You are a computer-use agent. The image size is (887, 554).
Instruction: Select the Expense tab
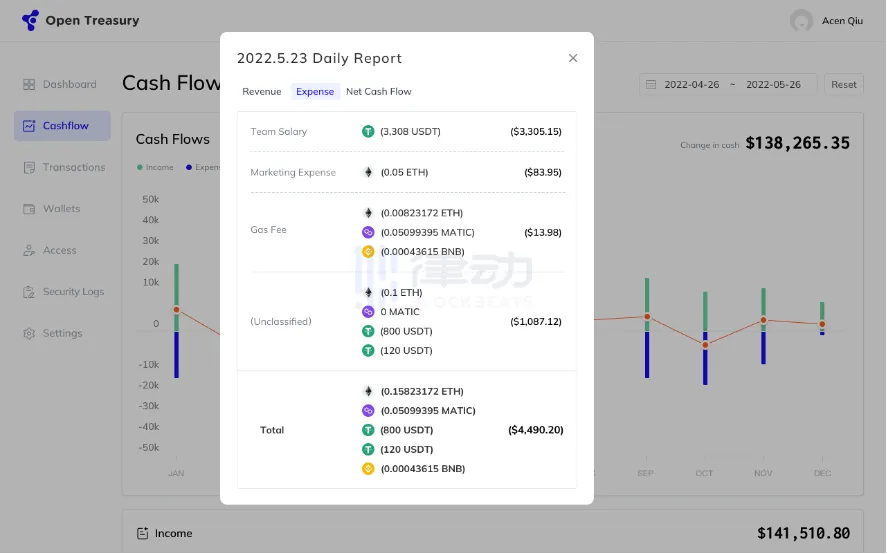[x=315, y=92]
